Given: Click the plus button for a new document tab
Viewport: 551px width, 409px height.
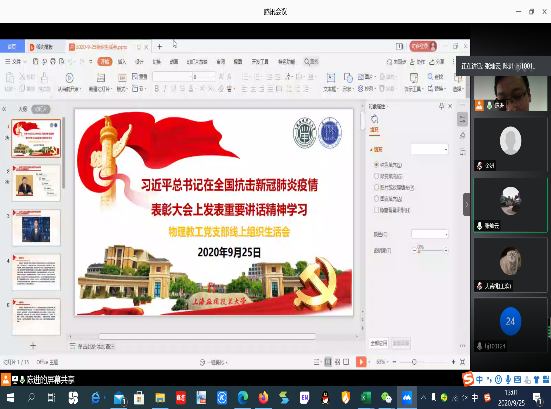Looking at the screenshot, I should (160, 46).
